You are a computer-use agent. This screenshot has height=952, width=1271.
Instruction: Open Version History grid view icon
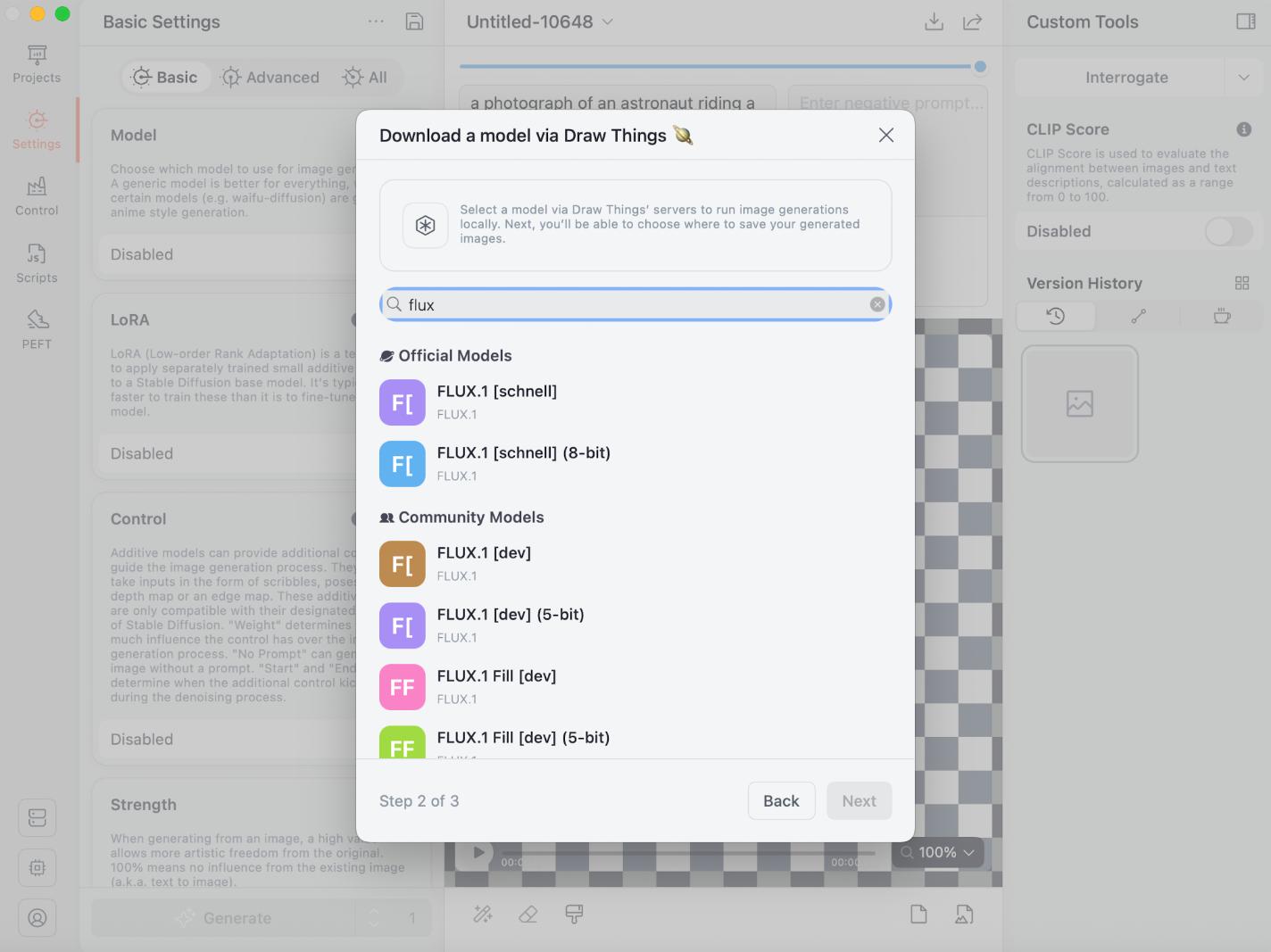coord(1242,283)
